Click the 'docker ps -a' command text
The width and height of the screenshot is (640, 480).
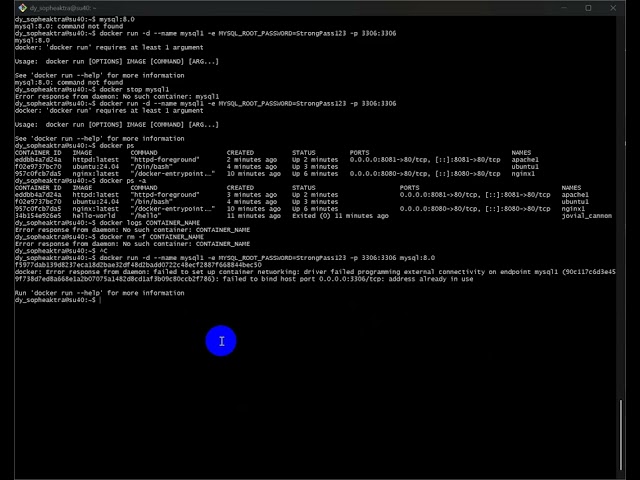[x=122, y=180]
